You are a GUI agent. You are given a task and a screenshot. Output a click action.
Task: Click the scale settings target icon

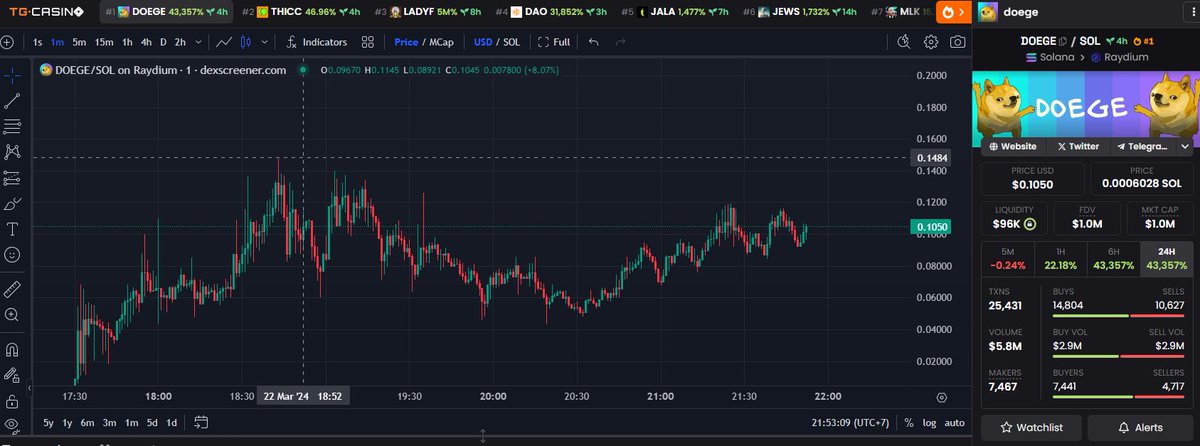click(941, 397)
